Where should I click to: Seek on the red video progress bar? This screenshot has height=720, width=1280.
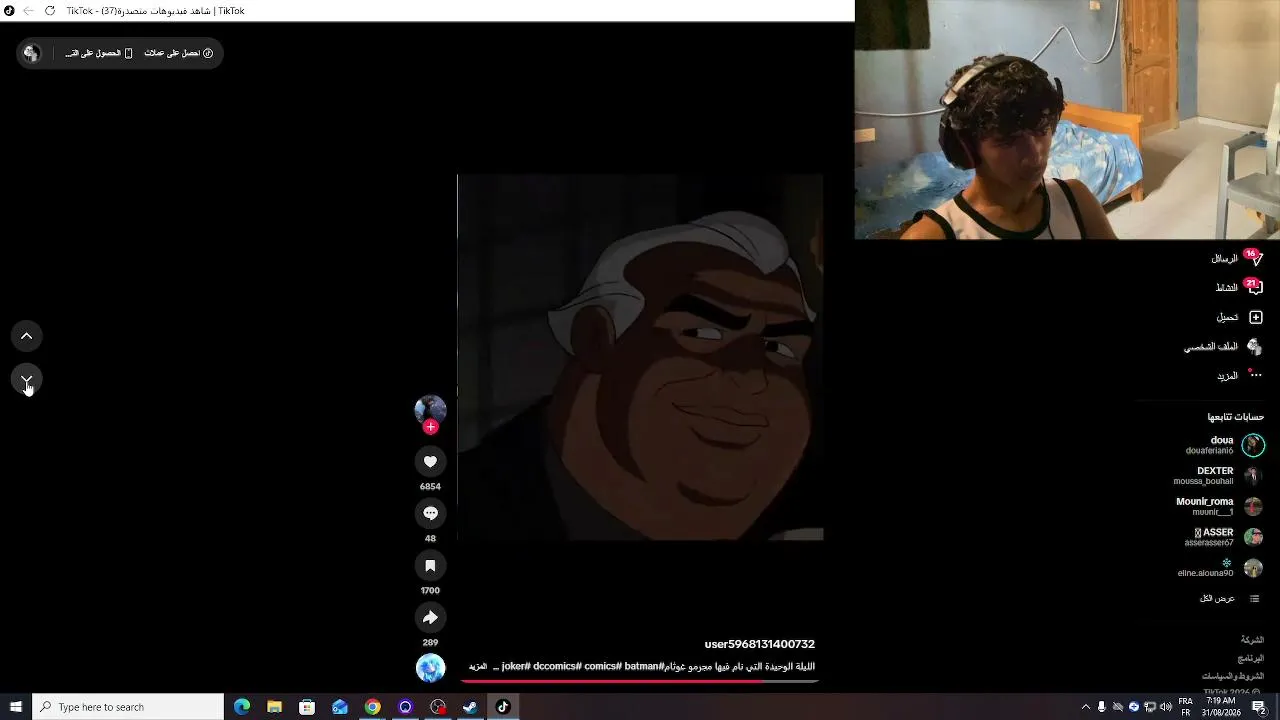tap(640, 682)
